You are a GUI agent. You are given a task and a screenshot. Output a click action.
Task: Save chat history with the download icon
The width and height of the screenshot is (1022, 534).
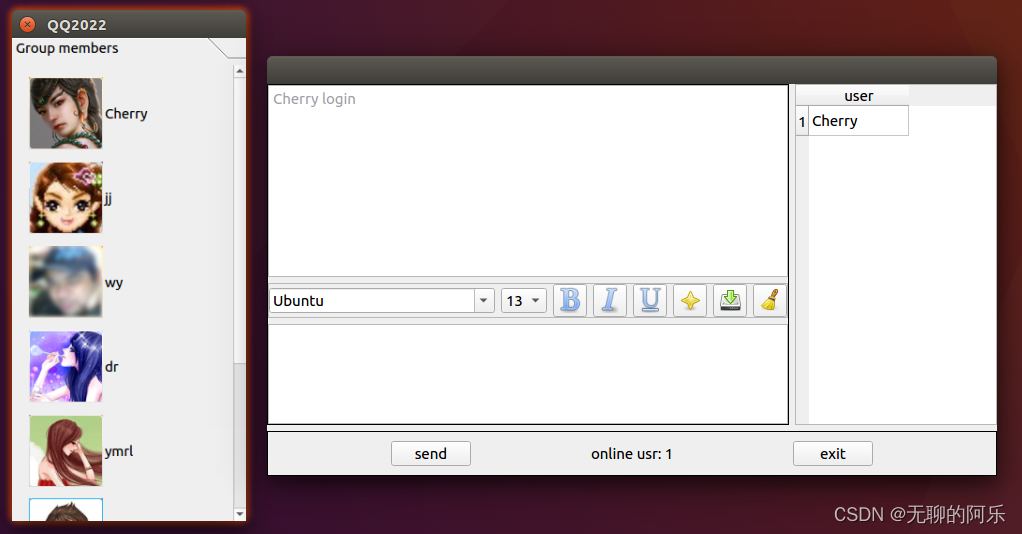click(x=730, y=301)
